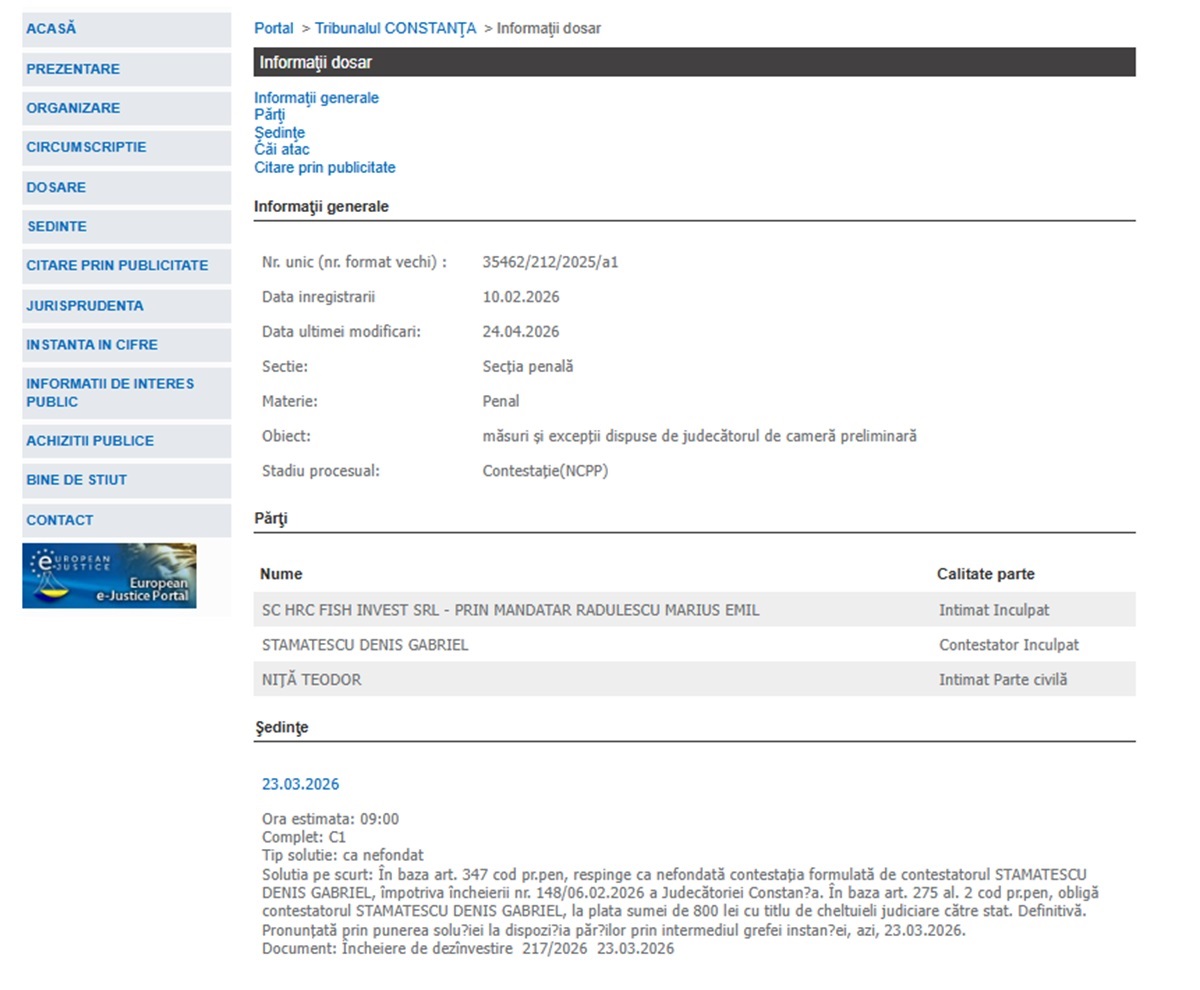Click the Portal breadcrumb link
The height and width of the screenshot is (990, 1200).
pos(274,28)
